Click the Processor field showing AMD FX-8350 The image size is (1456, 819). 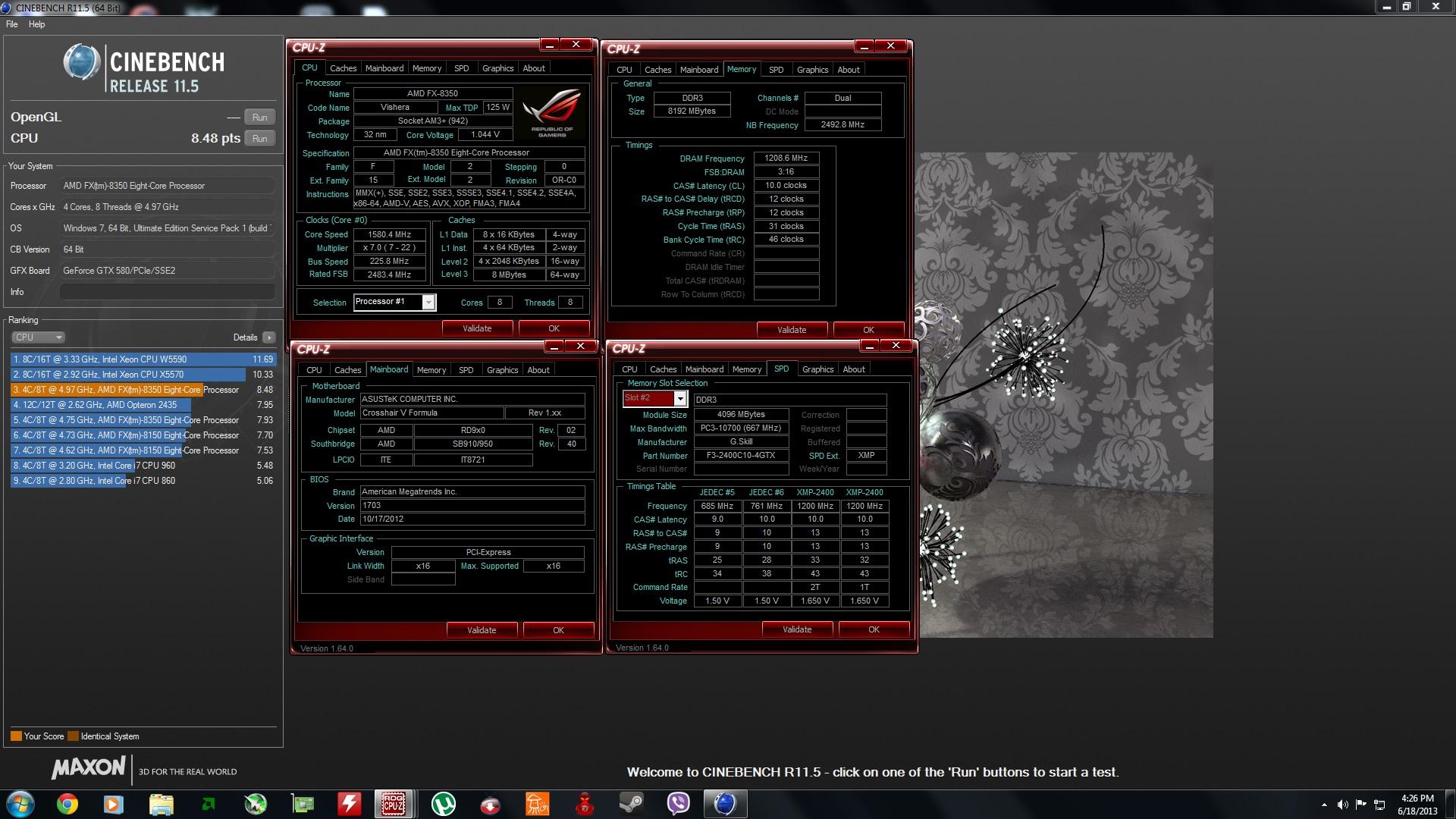click(x=167, y=186)
